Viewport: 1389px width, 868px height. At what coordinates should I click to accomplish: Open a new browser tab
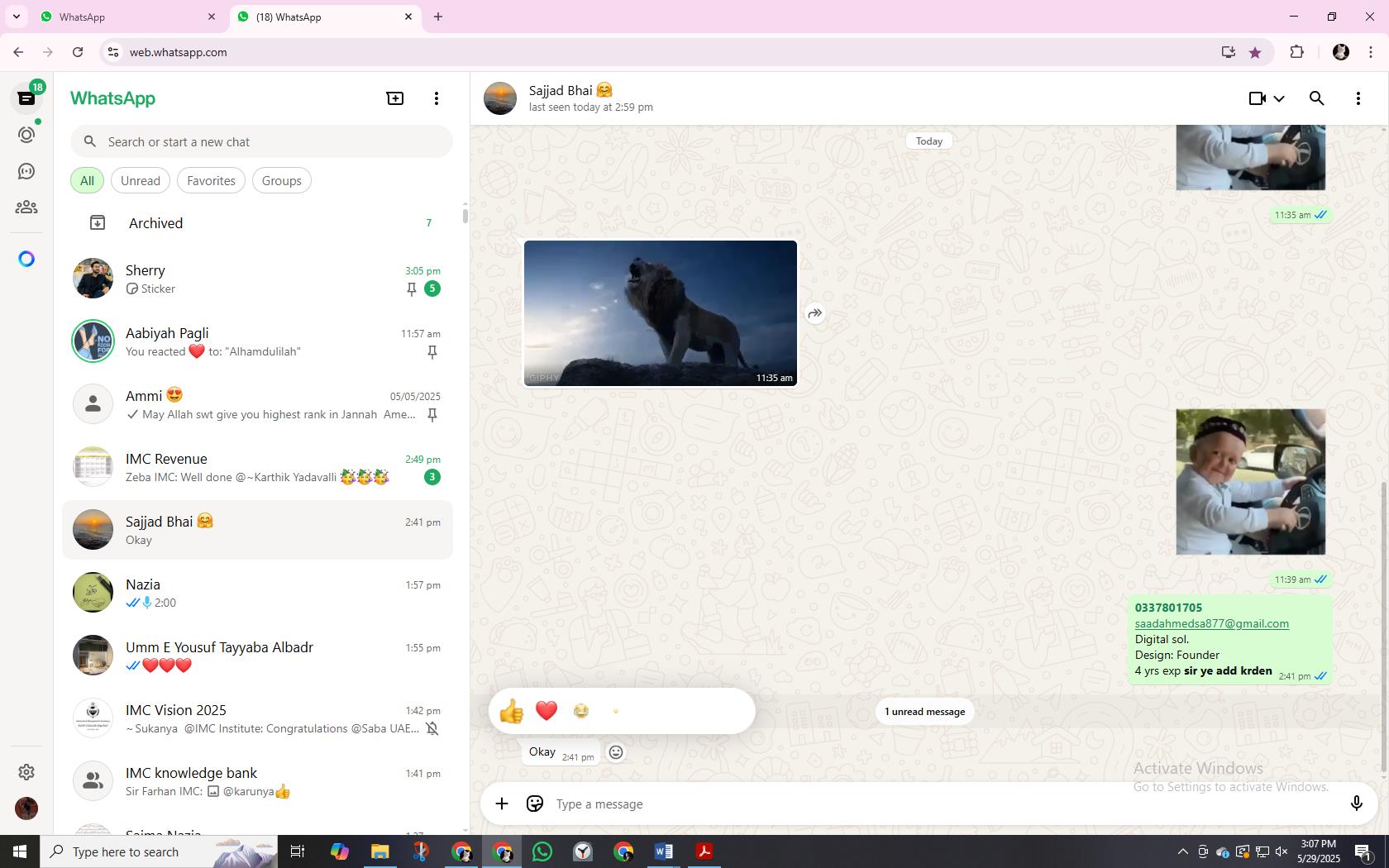(x=438, y=17)
